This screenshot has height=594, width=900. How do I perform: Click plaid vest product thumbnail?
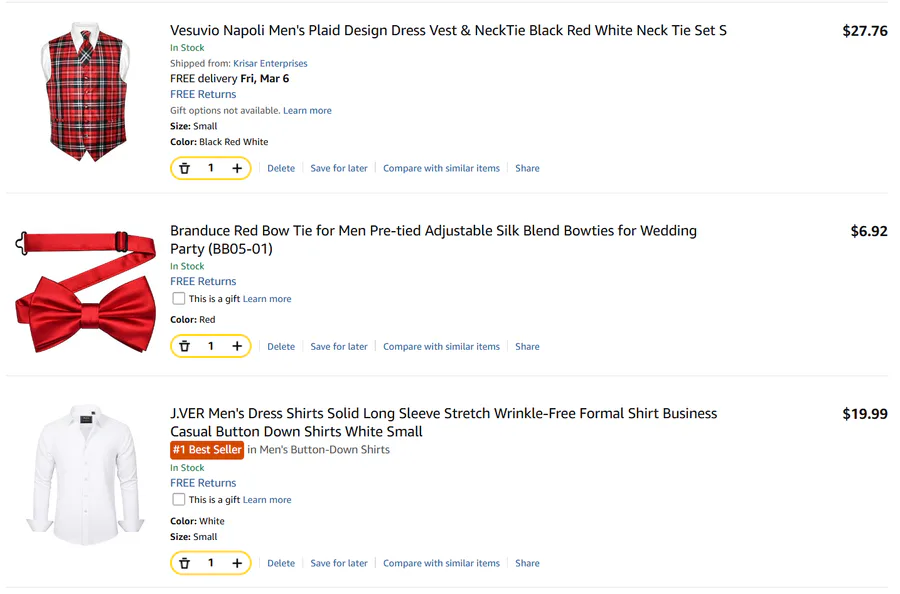click(87, 93)
